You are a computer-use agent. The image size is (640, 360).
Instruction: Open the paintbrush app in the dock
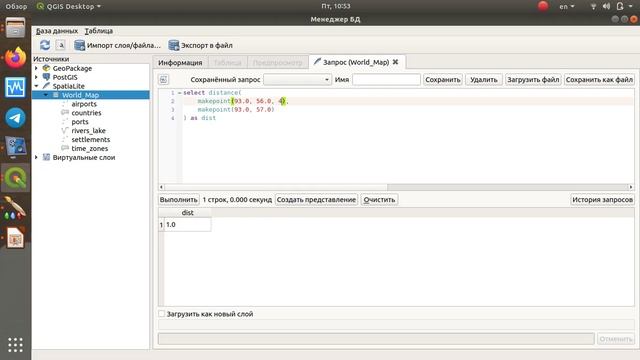tap(16, 207)
